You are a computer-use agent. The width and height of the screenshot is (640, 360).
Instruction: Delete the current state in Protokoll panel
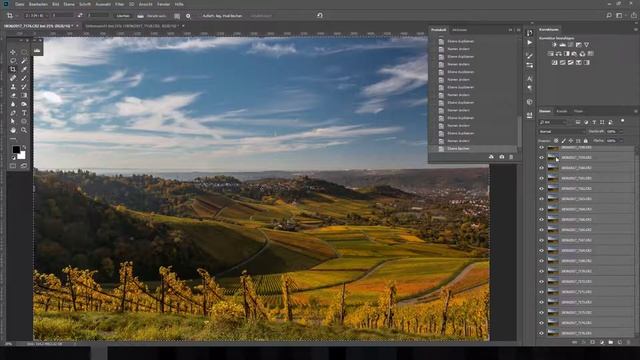pyautogui.click(x=511, y=157)
